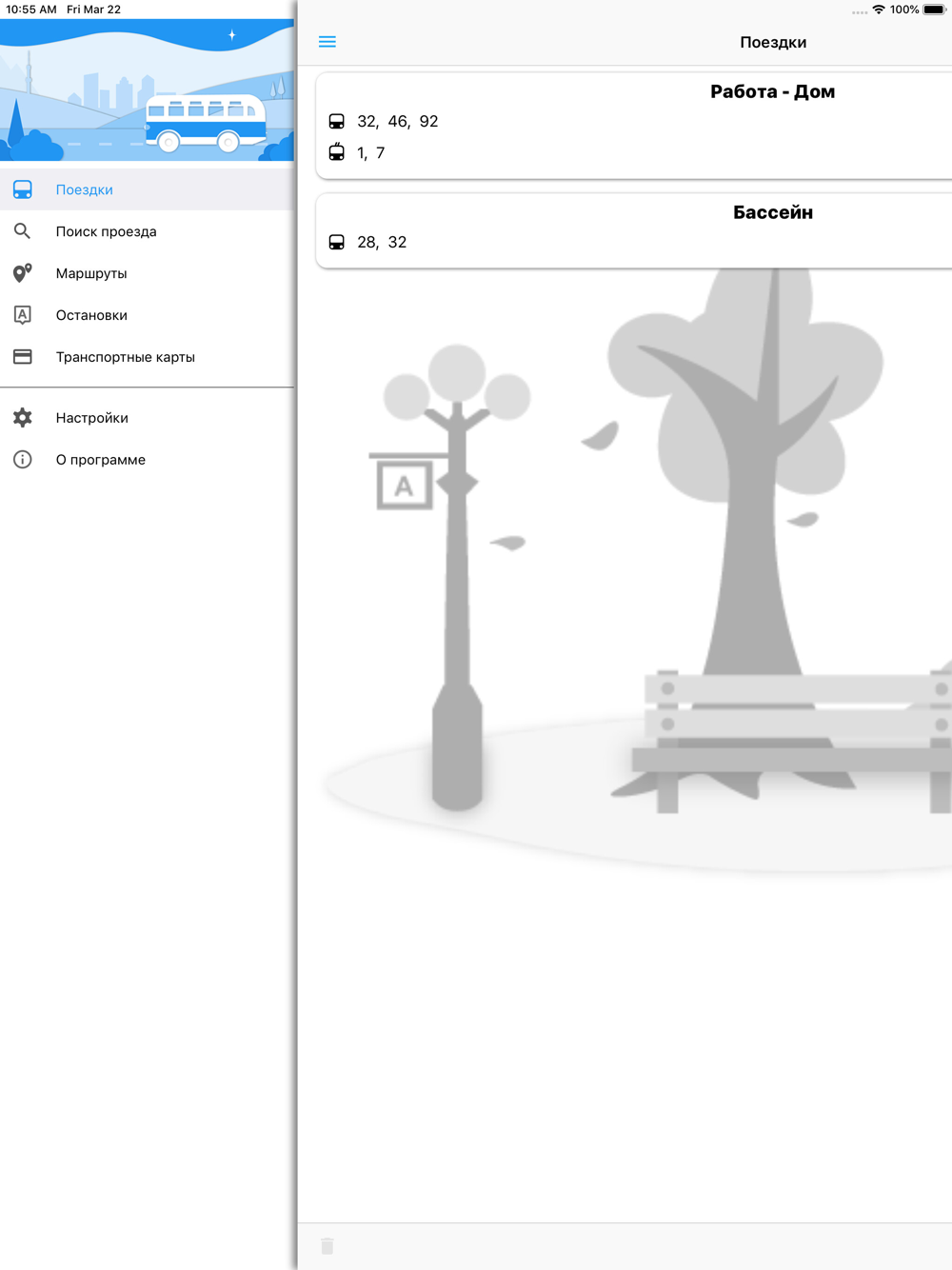Click the card icon for Транспортные карты
This screenshot has height=1270, width=952.
23,357
